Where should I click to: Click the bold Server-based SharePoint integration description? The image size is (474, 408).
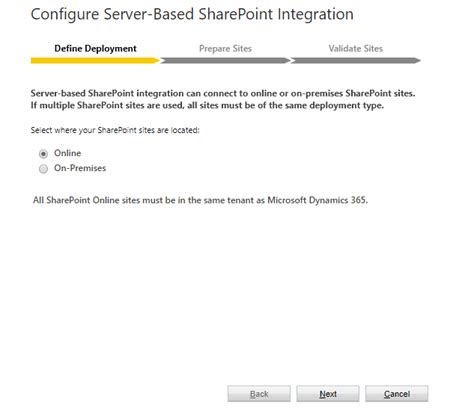[x=223, y=99]
